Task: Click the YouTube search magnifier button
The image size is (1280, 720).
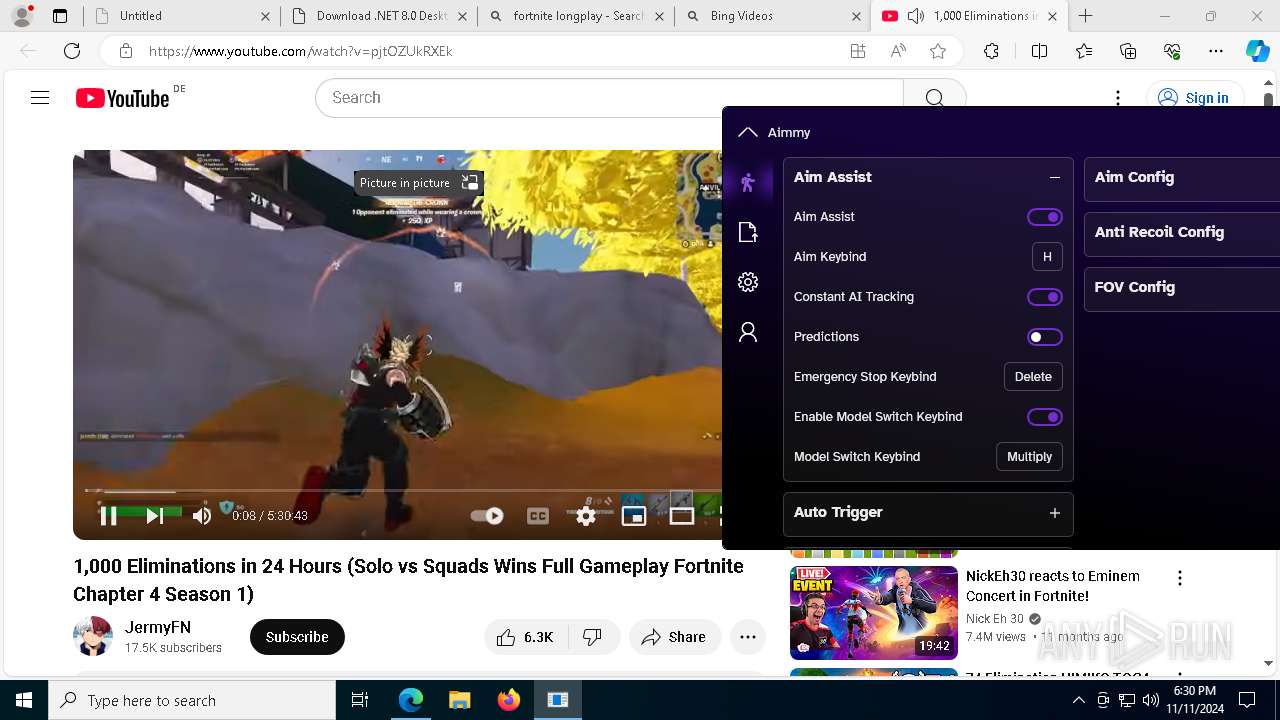Action: tap(934, 98)
